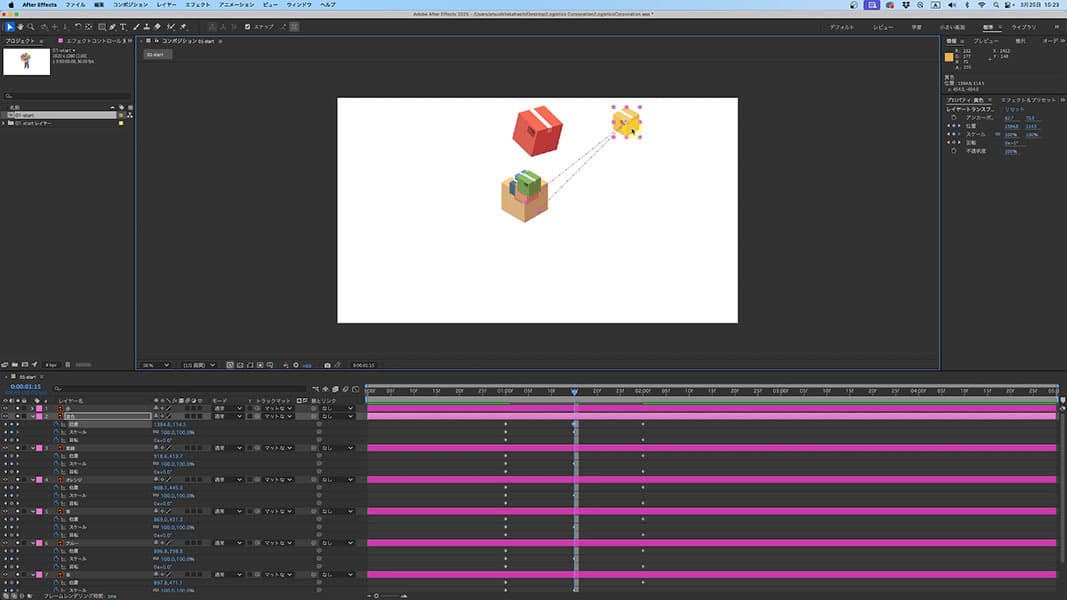The image size is (1067, 600).
Task: Switch to the プレビュー panel tab
Action: click(986, 41)
